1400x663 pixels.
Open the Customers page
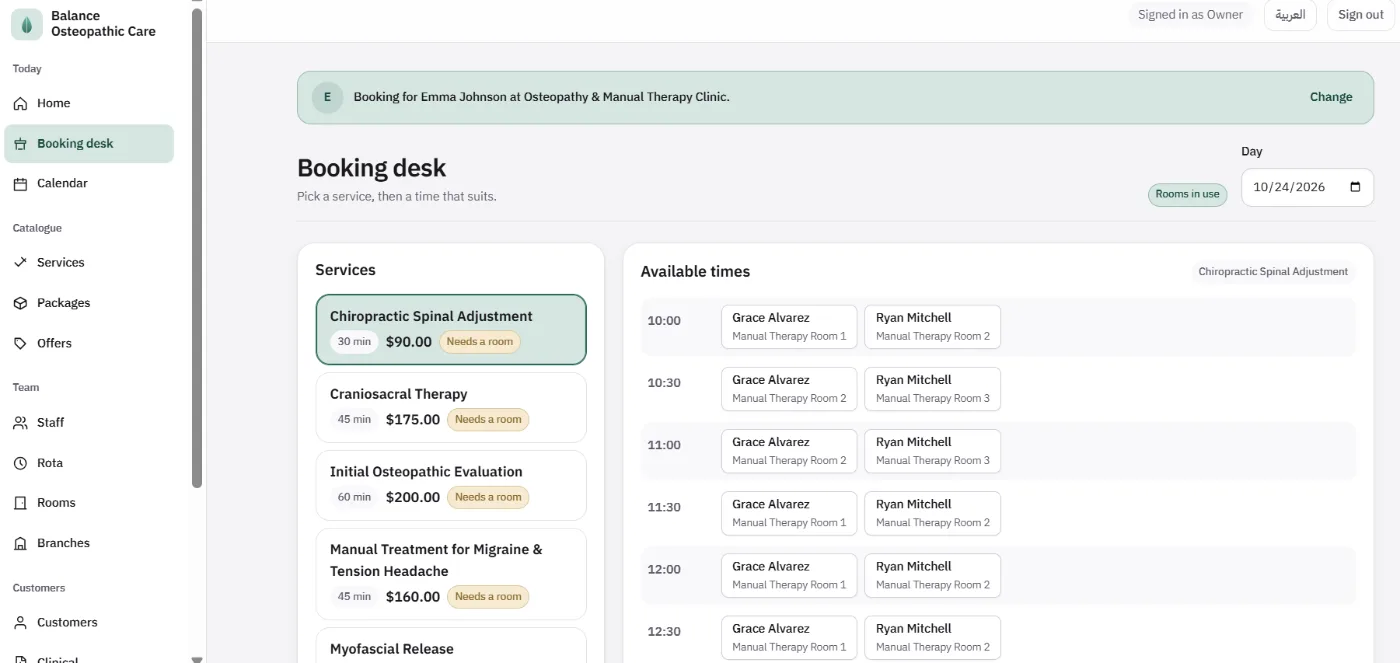click(89, 622)
